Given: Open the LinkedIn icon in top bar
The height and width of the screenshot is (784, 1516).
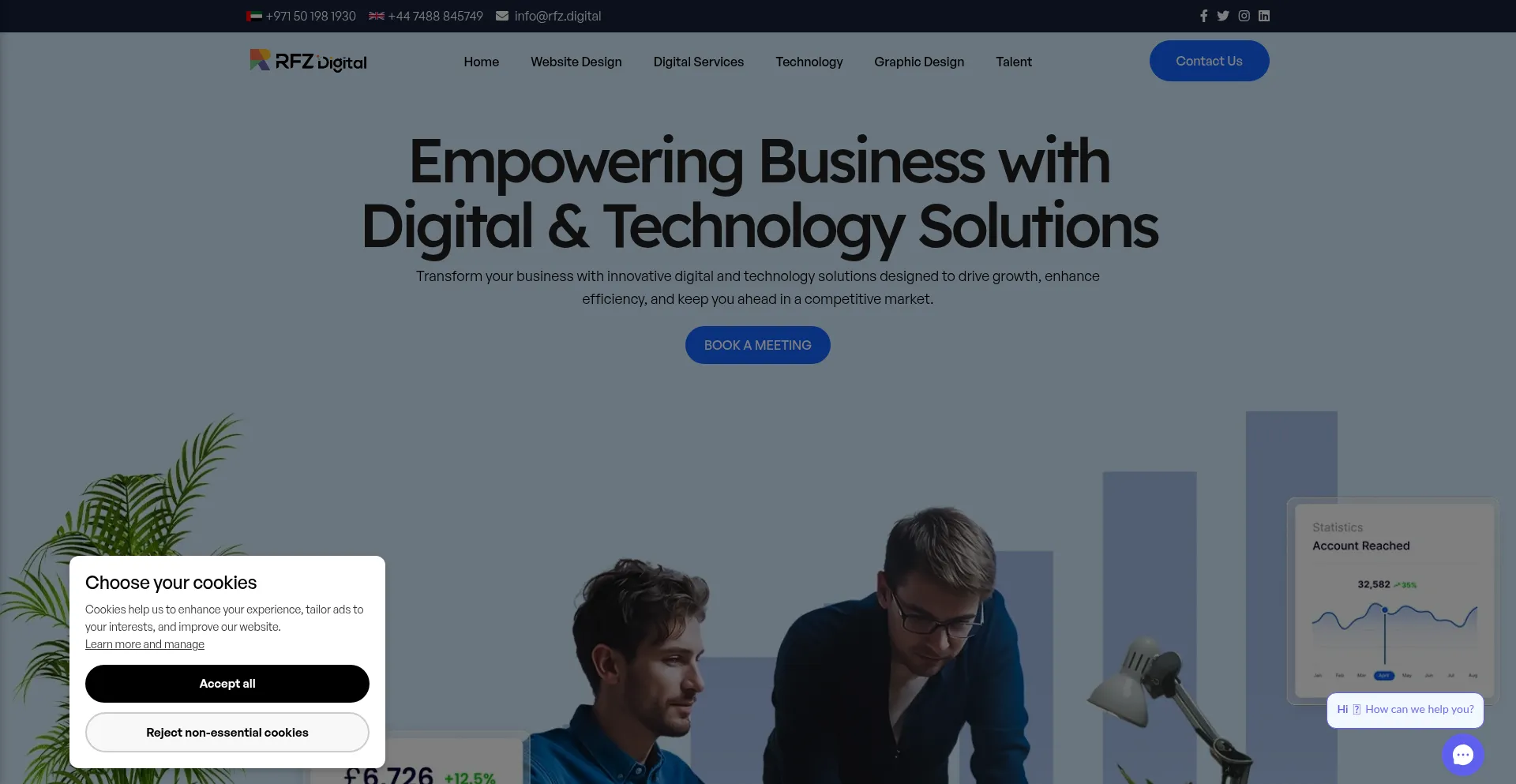Looking at the screenshot, I should [x=1264, y=16].
